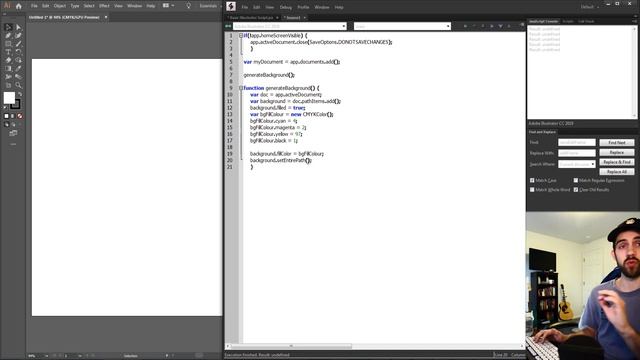Toggle Match Regular Expression checkbox

pyautogui.click(x=576, y=180)
